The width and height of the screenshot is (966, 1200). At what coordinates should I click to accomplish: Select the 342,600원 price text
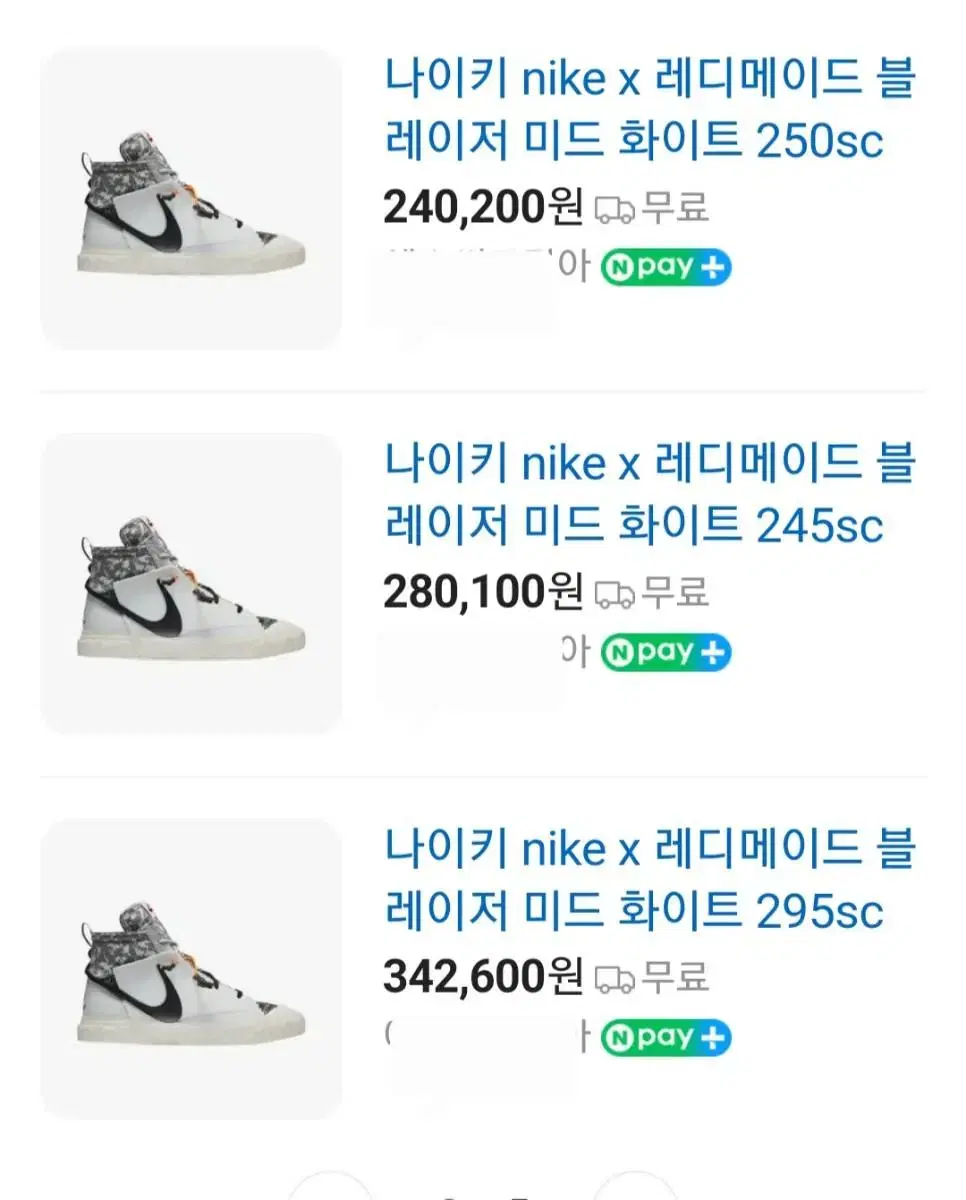click(x=483, y=977)
